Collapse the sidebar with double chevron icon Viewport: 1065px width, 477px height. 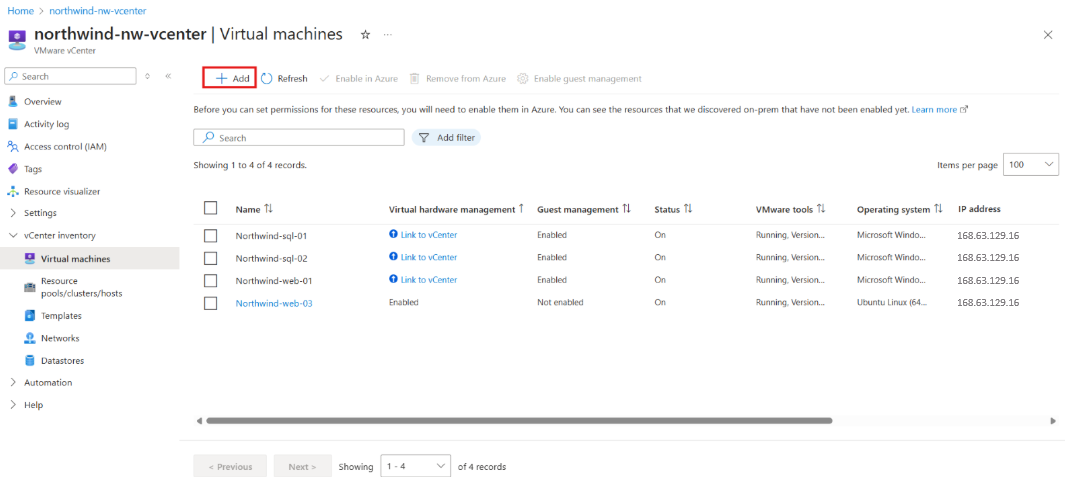(x=168, y=76)
